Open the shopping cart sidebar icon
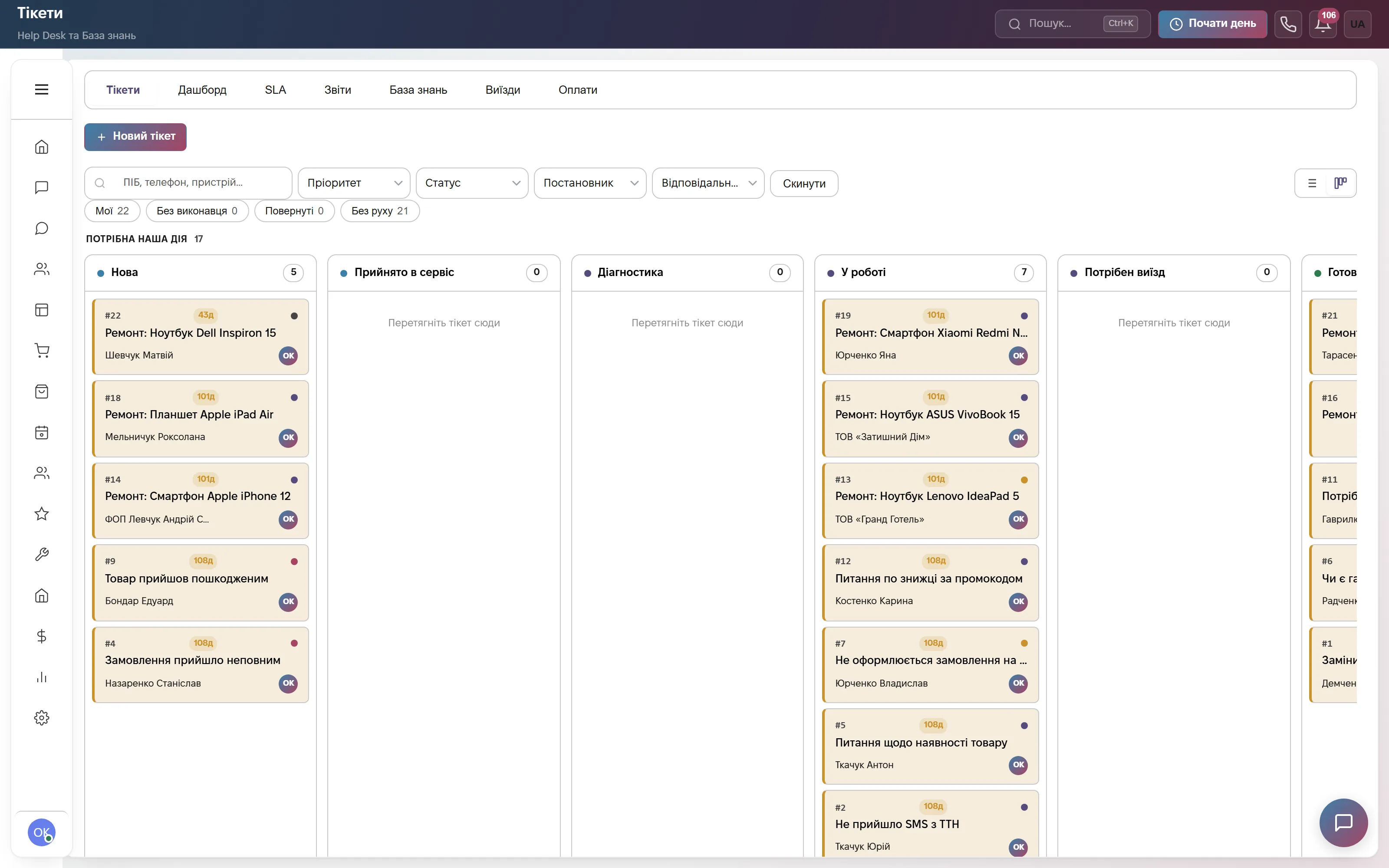The height and width of the screenshot is (868, 1389). click(41, 351)
